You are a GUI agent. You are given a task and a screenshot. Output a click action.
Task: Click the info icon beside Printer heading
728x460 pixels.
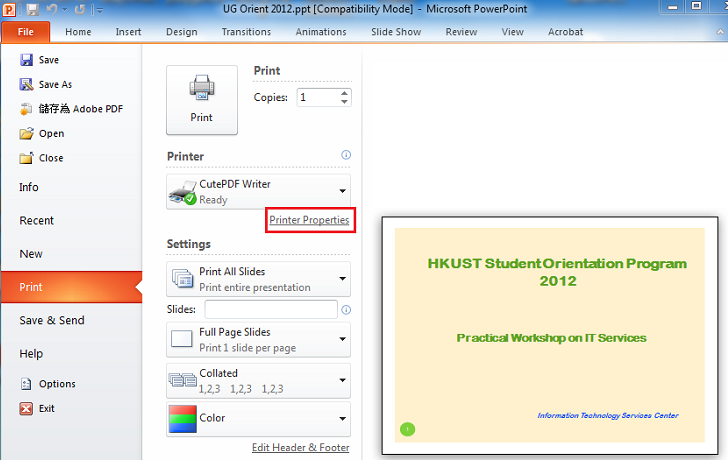coord(346,155)
